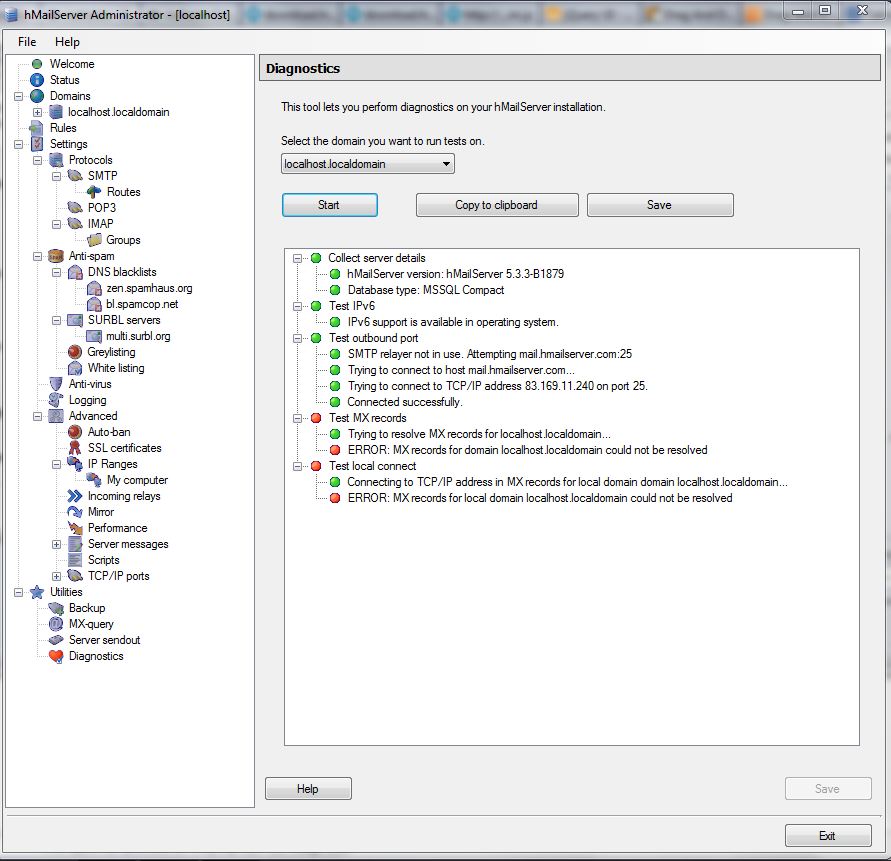Select the Auto-ban icon under Advanced
The image size is (891, 861).
75,432
